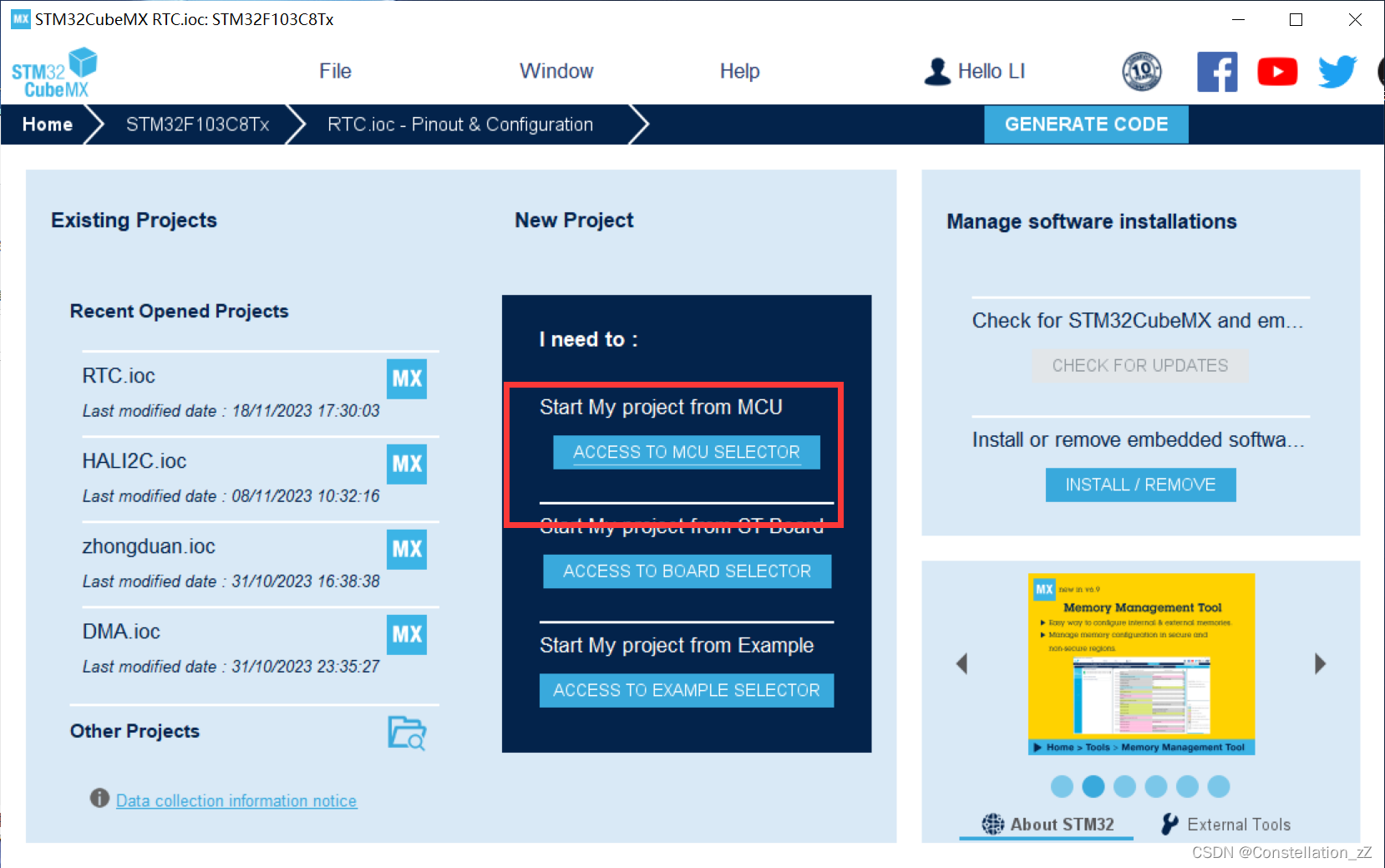The image size is (1385, 868).
Task: Click ACCESS TO EXAMPLE SELECTOR button
Action: pos(687,690)
